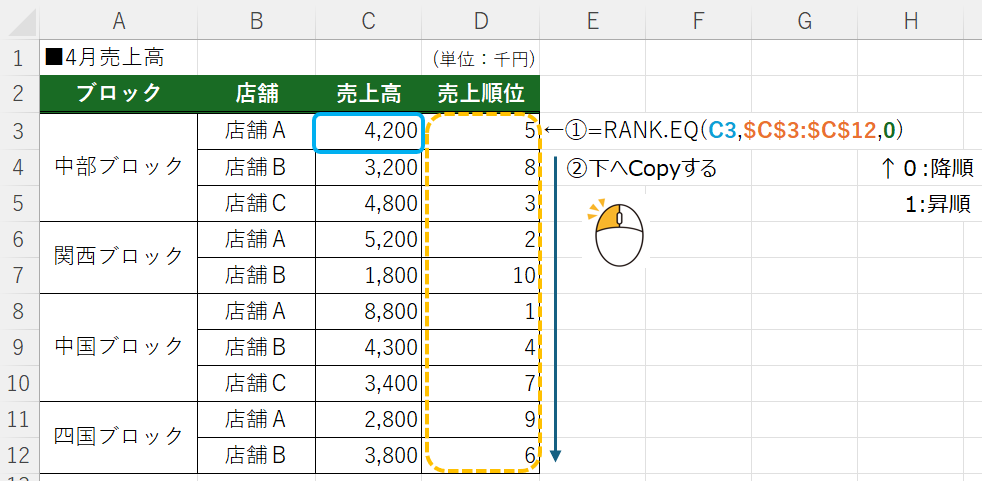The image size is (982, 481).
Task: Click the up arrow beside 0:降順
Action: (x=887, y=168)
